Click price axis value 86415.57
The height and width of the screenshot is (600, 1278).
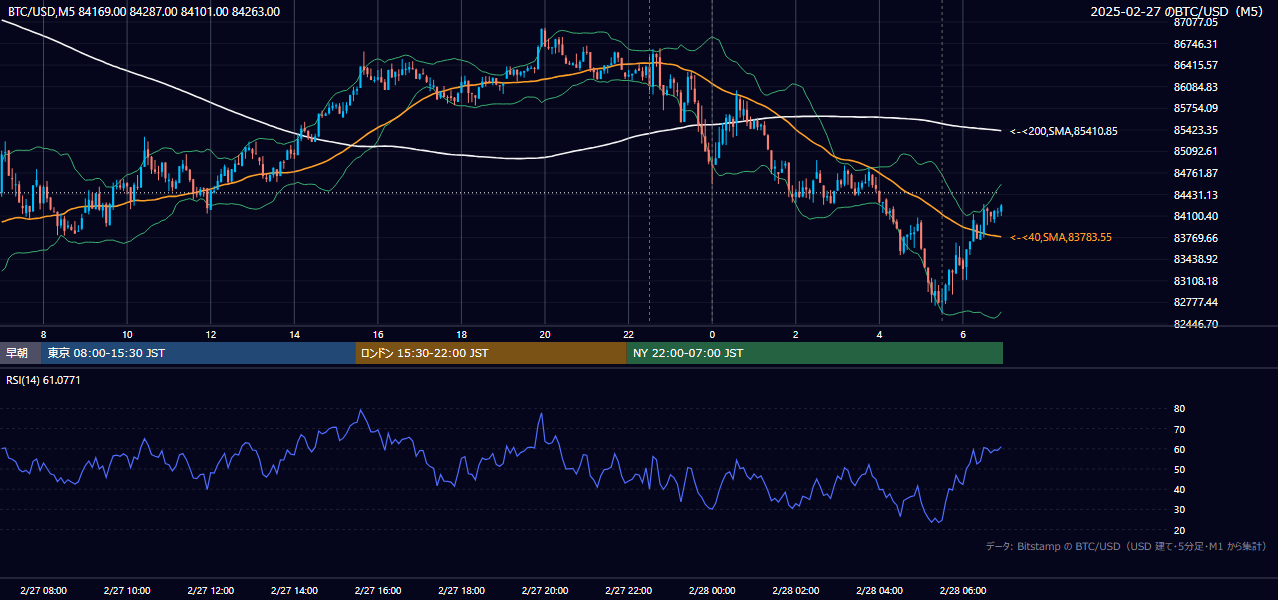tap(1195, 65)
